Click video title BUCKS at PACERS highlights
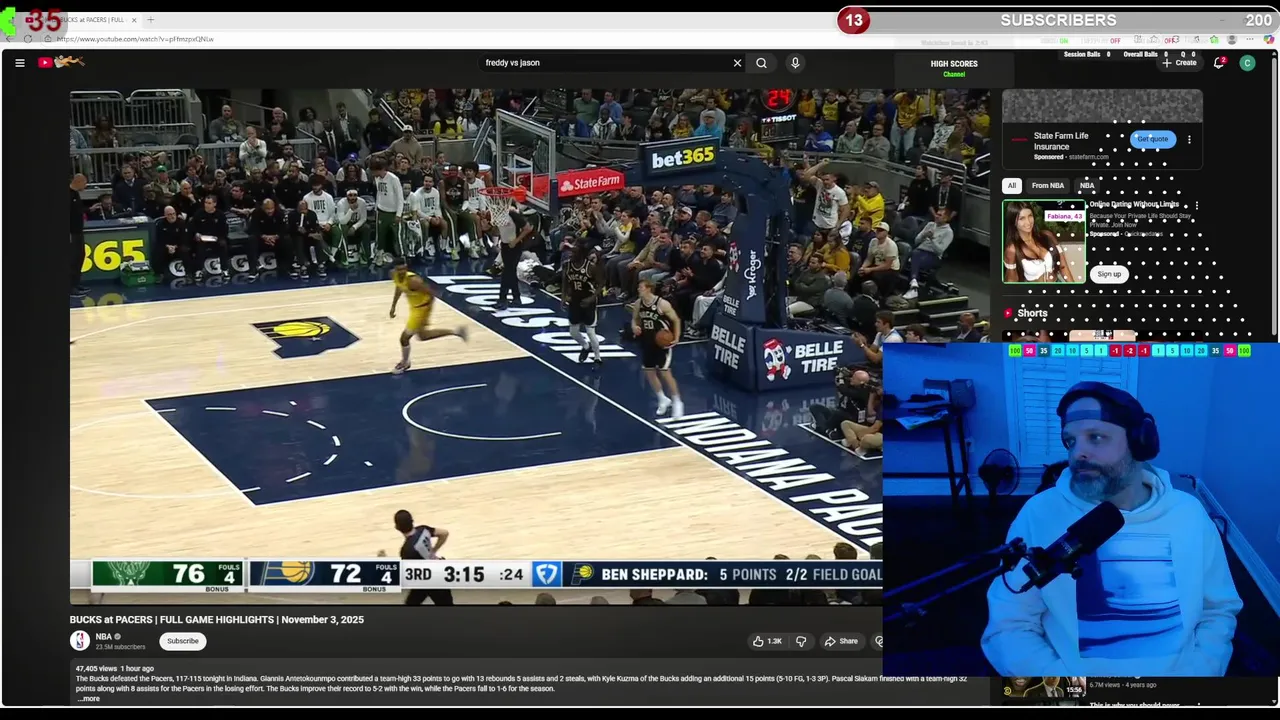The width and height of the screenshot is (1280, 720). pos(216,620)
